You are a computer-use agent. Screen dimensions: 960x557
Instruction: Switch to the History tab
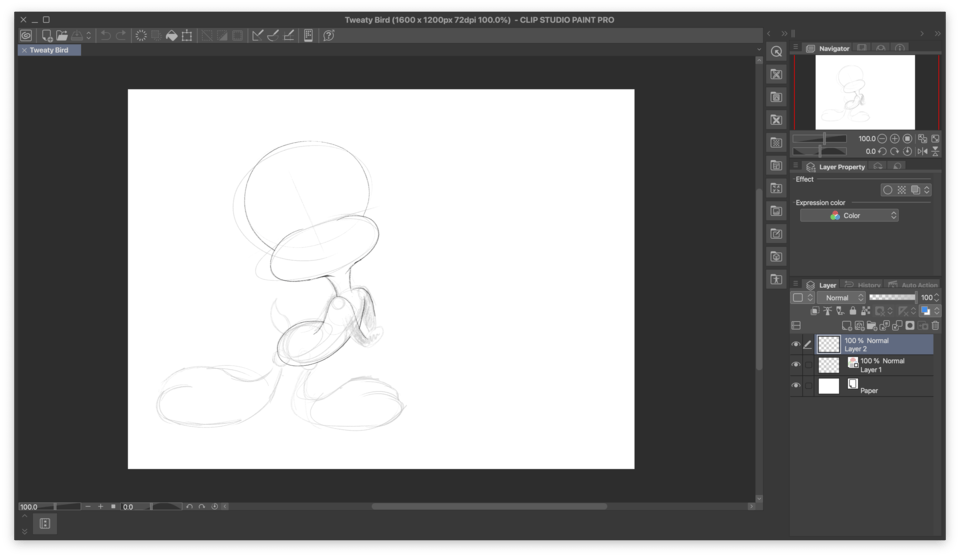click(x=863, y=285)
